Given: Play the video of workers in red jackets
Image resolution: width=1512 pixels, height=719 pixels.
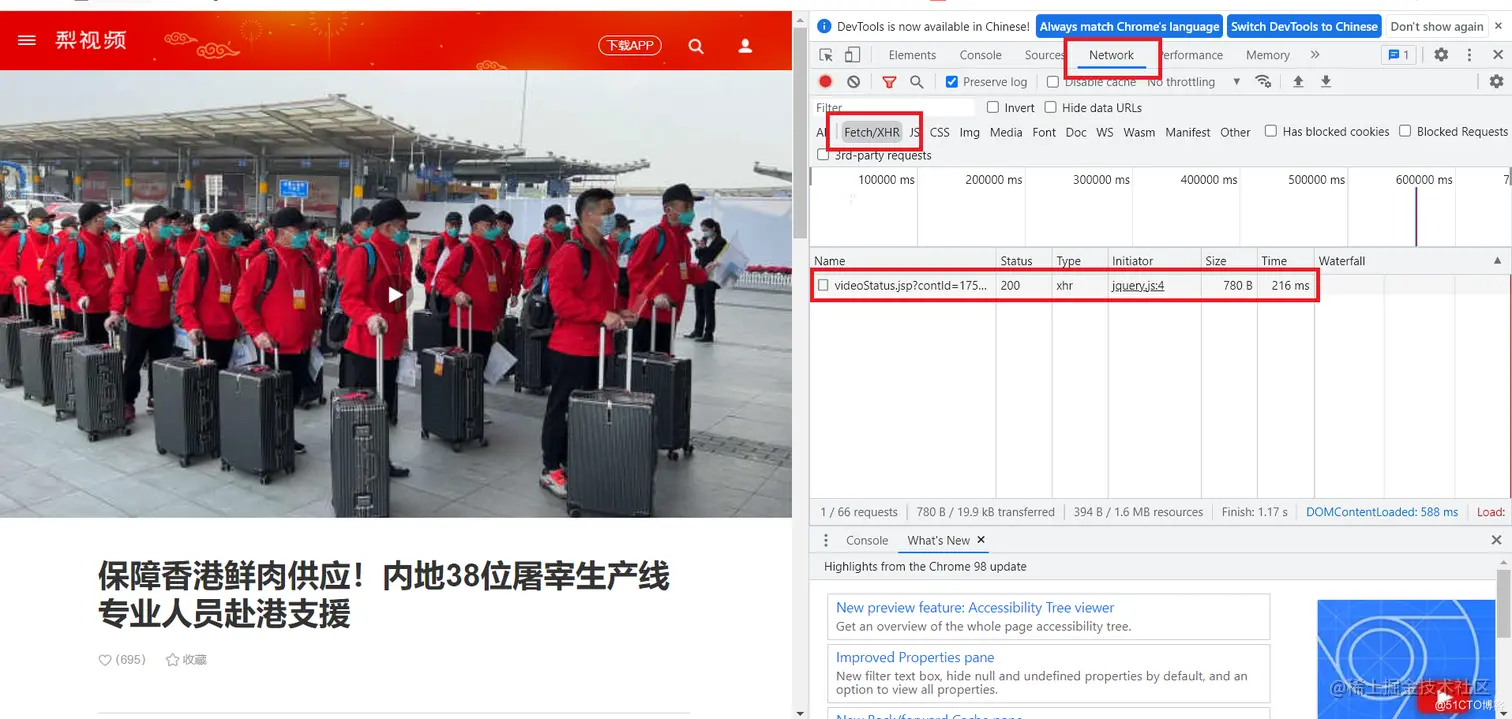Looking at the screenshot, I should (x=396, y=294).
